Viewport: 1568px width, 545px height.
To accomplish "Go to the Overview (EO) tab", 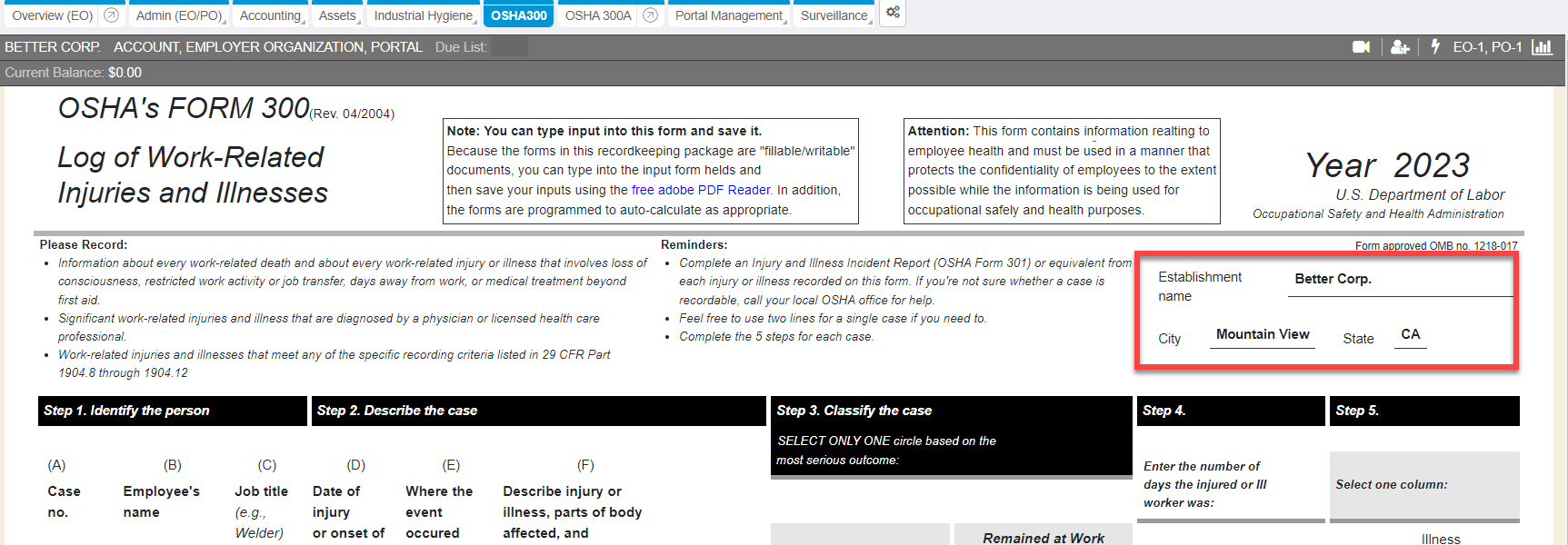I will pos(52,15).
